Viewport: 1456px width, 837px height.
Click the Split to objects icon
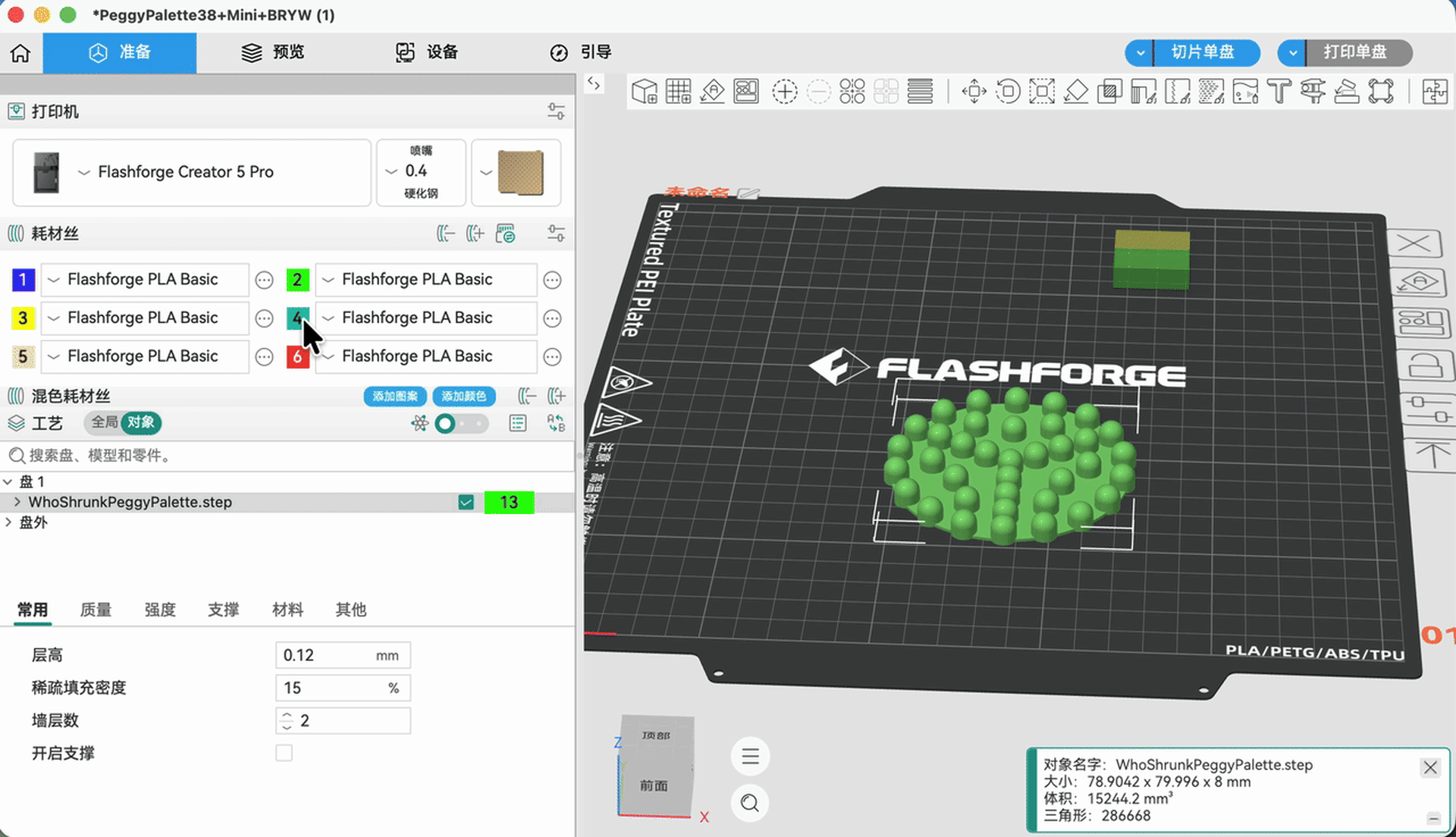point(852,92)
